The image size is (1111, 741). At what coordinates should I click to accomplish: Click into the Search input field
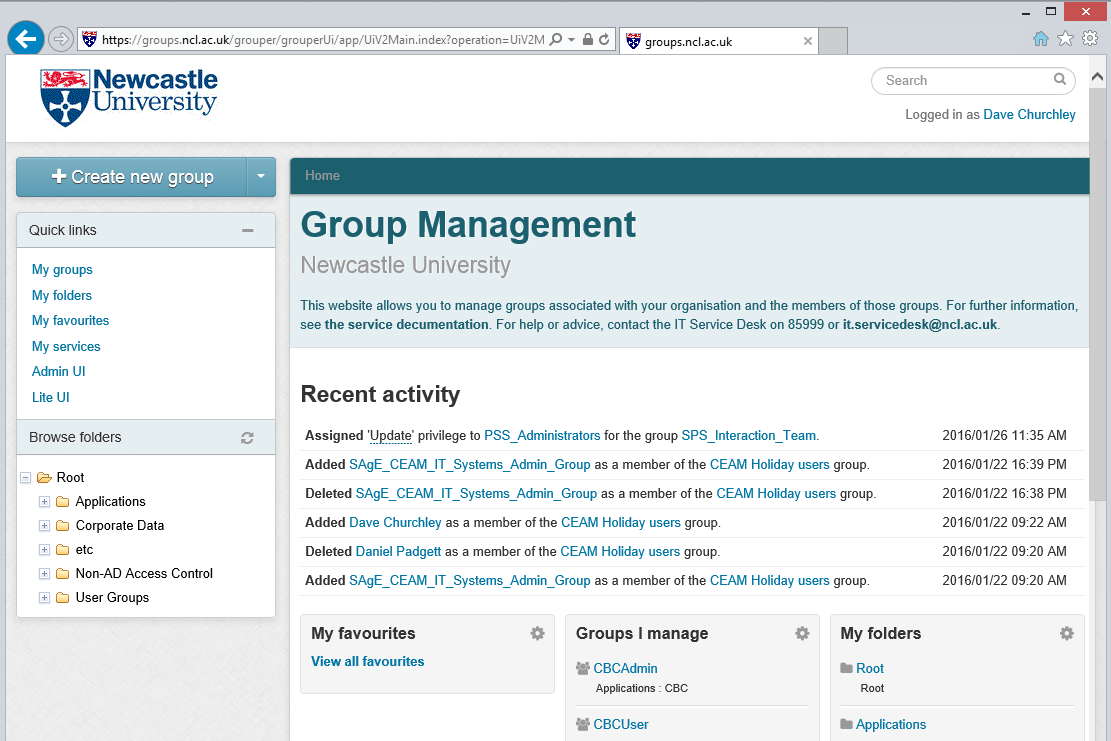pyautogui.click(x=960, y=80)
